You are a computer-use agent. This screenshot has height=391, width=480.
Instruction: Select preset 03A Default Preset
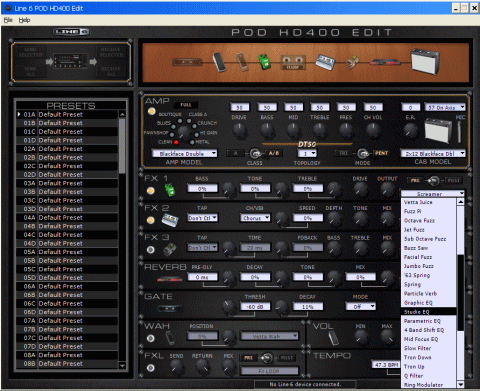pyautogui.click(x=67, y=183)
